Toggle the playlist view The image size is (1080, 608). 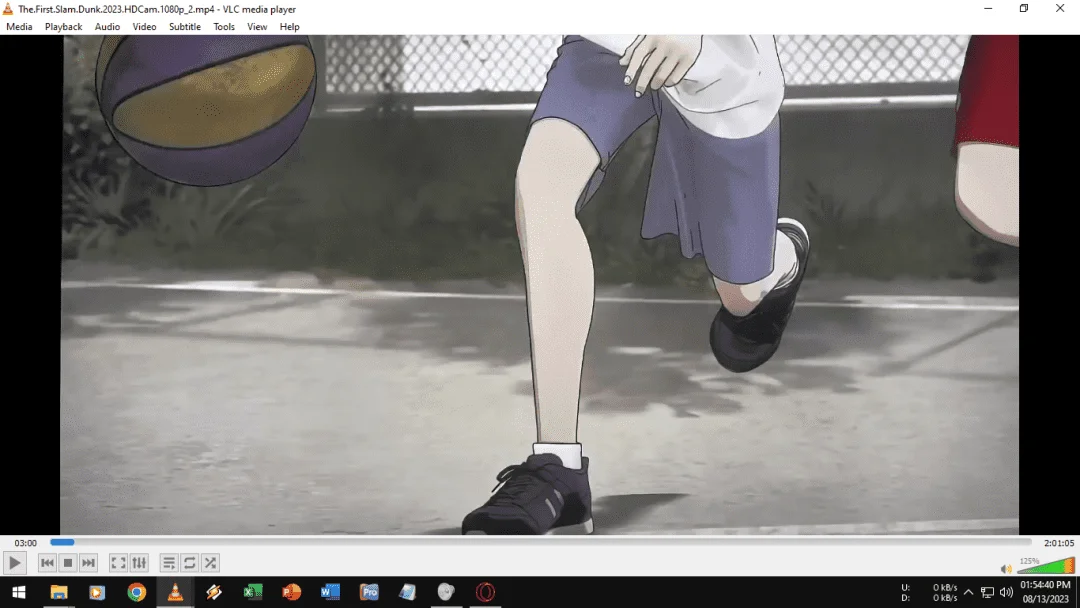coord(169,563)
